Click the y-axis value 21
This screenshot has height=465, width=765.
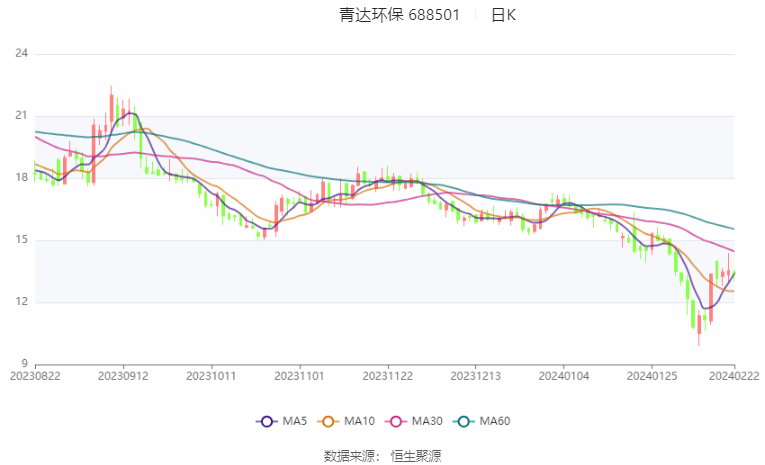tap(21, 116)
